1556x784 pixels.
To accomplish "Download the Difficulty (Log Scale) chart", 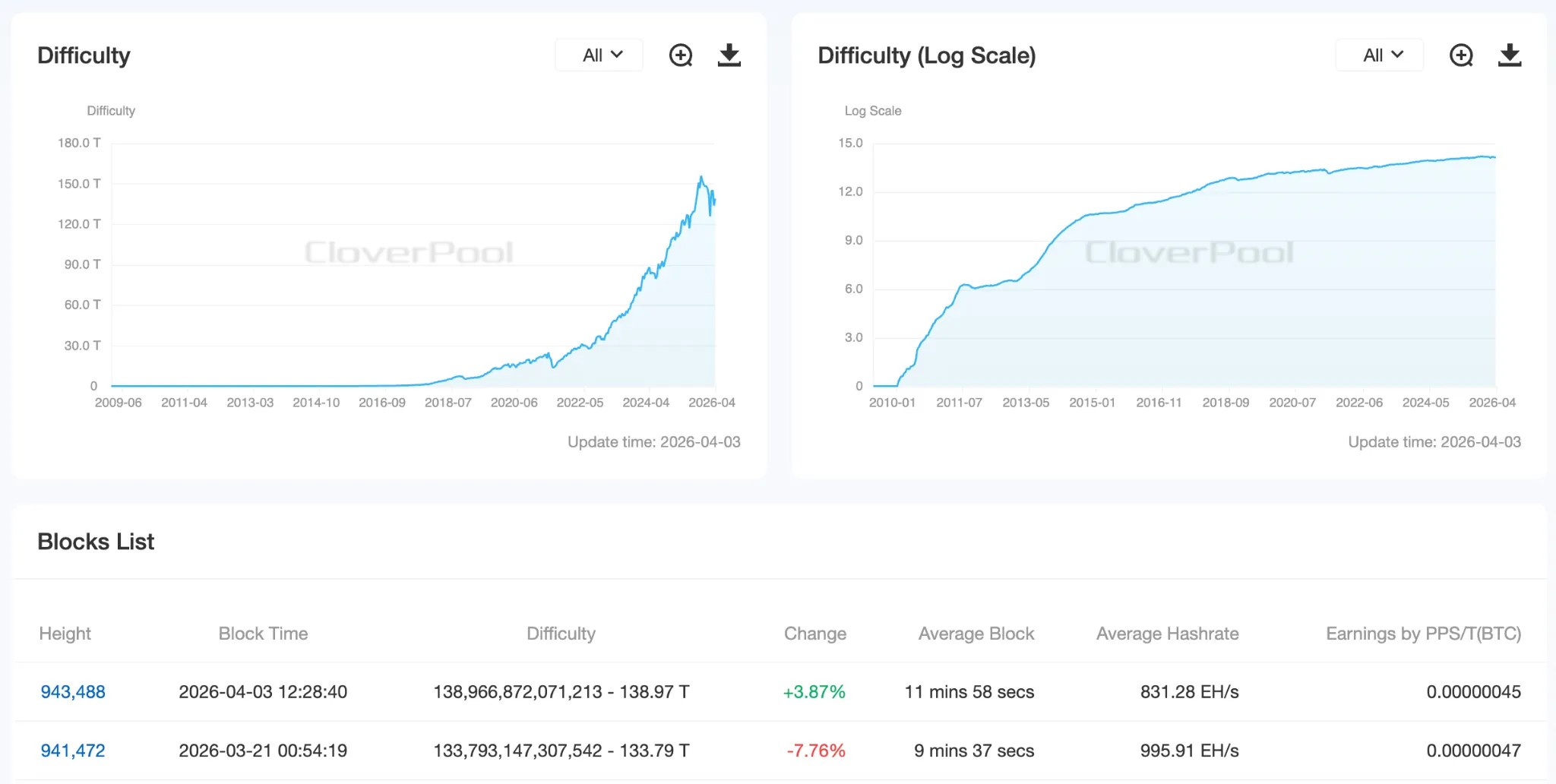I will point(1510,55).
